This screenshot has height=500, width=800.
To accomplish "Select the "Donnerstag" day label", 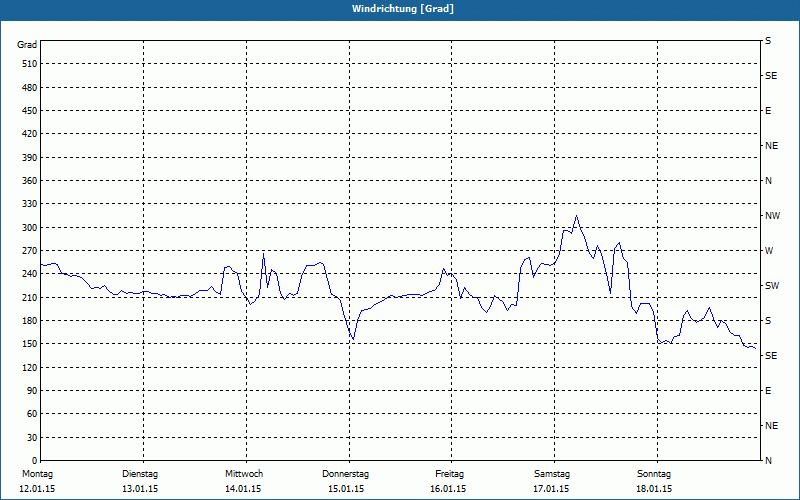I will point(345,474).
